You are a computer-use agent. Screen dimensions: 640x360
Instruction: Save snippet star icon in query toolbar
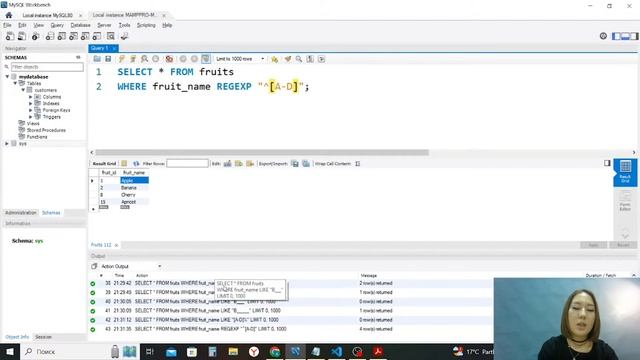275,59
